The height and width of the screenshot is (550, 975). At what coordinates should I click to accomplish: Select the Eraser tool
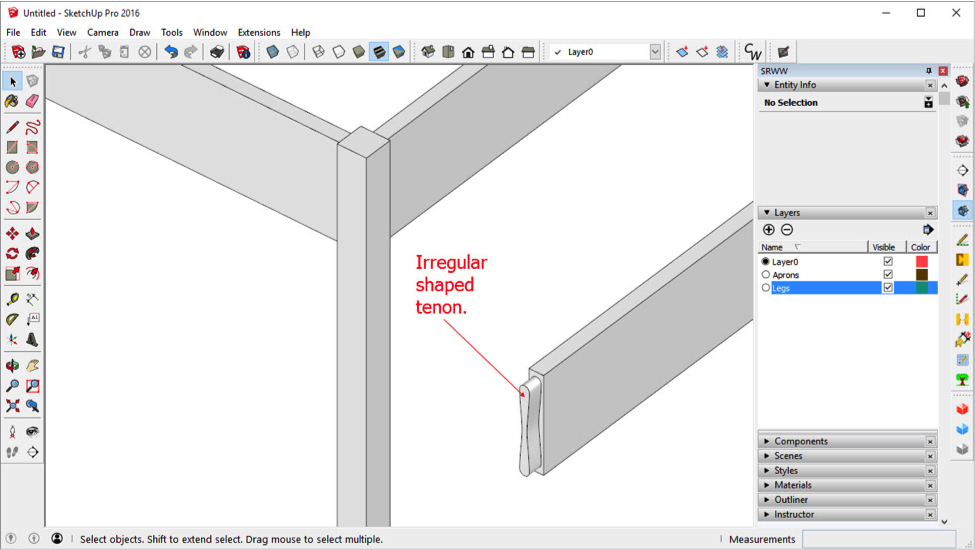click(32, 102)
